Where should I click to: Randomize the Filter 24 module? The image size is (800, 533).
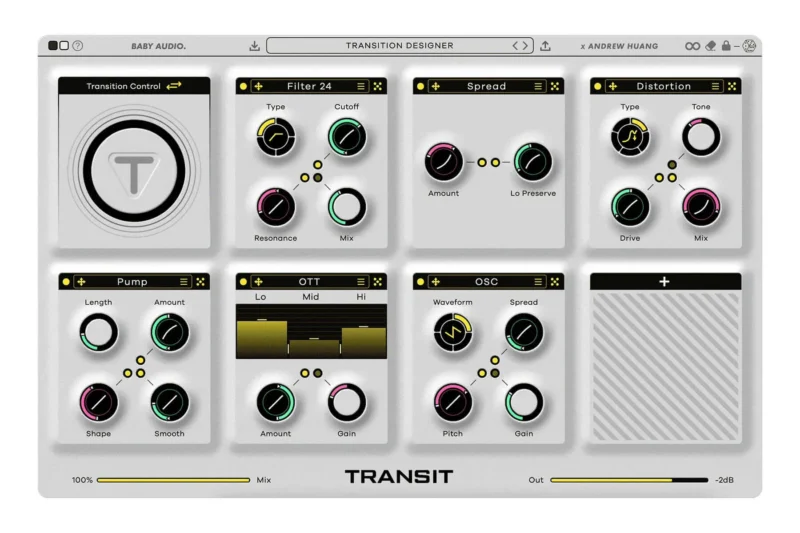[378, 86]
